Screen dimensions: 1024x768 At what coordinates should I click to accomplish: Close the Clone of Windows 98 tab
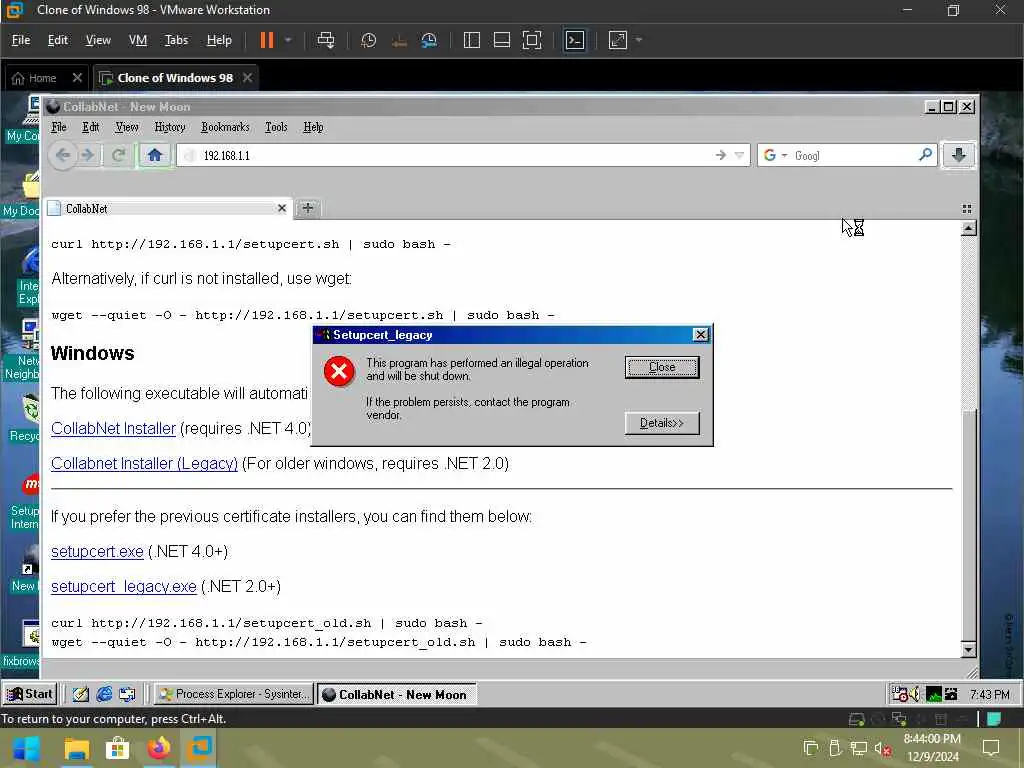click(248, 78)
